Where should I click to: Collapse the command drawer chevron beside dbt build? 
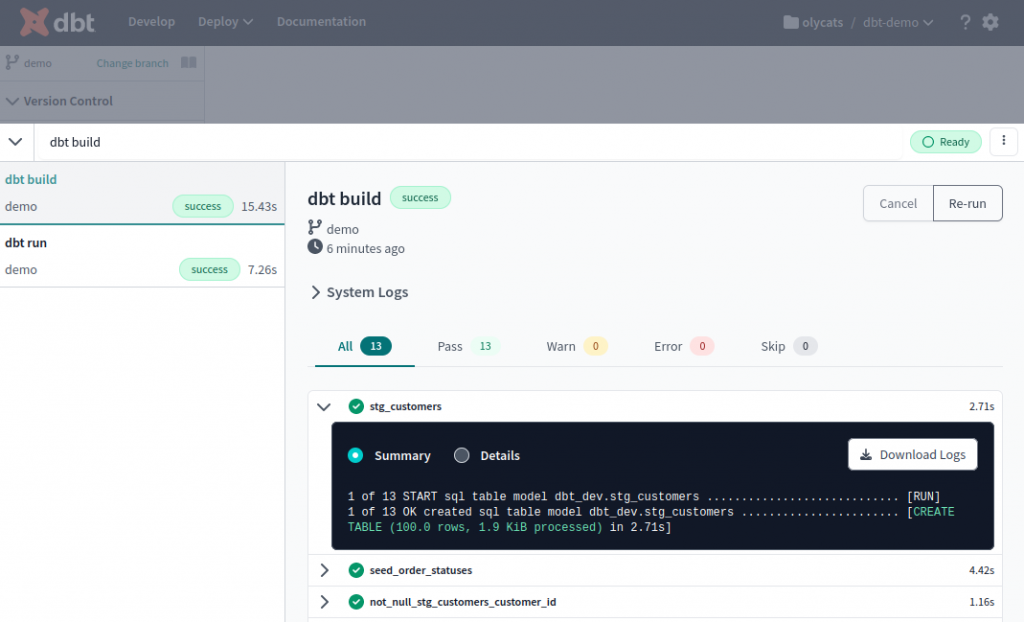click(16, 142)
